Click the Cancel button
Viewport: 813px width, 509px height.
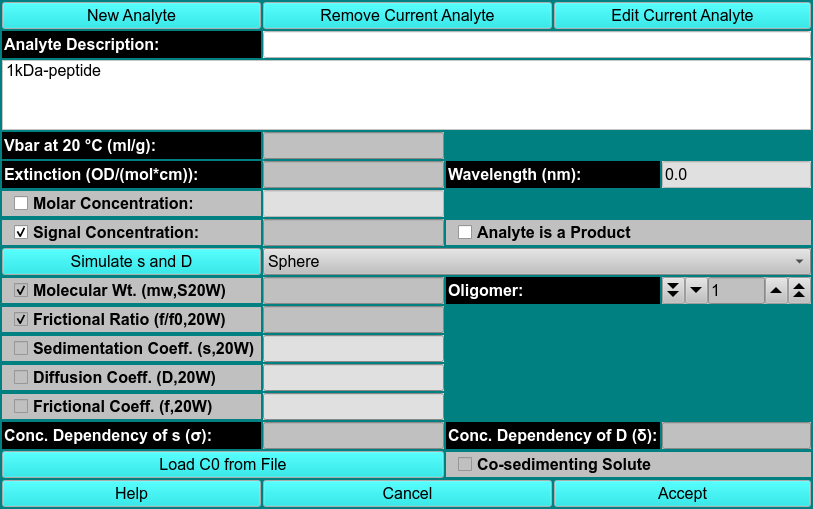click(x=407, y=494)
